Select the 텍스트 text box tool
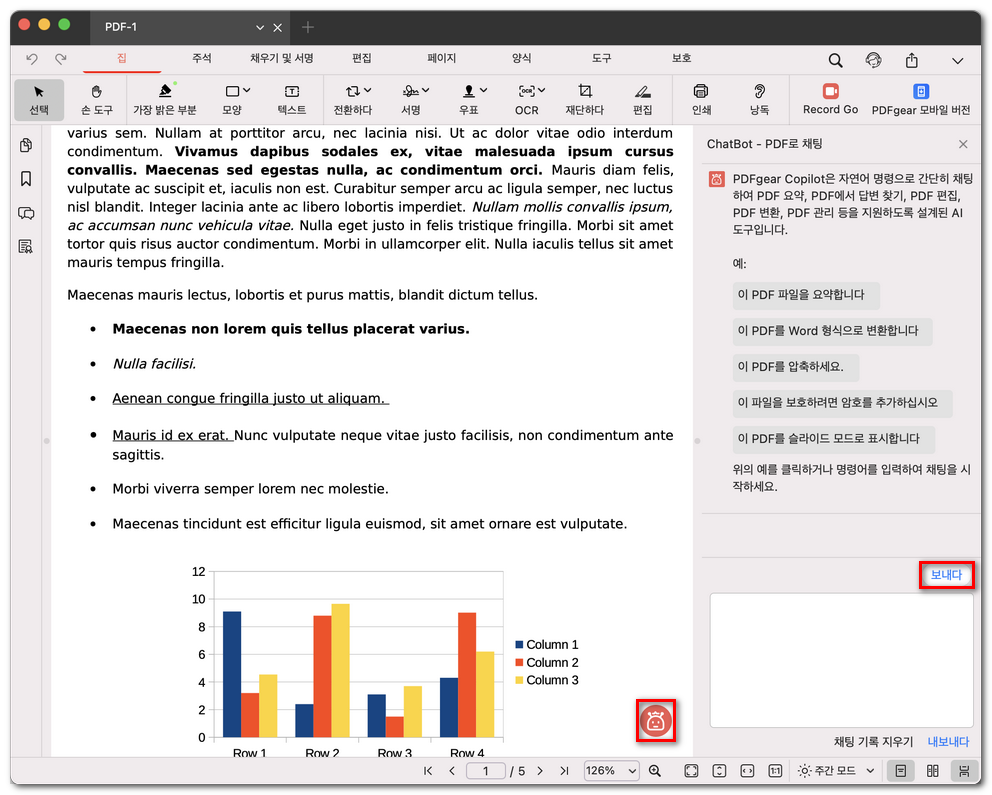This screenshot has height=795, width=992. point(292,99)
